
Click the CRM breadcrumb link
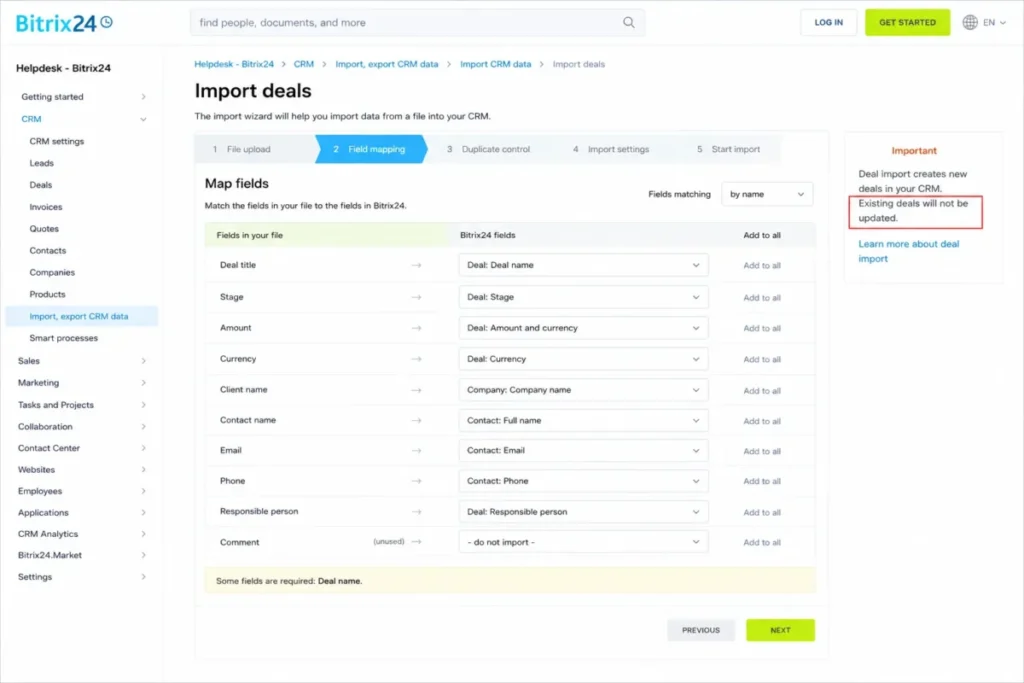304,64
